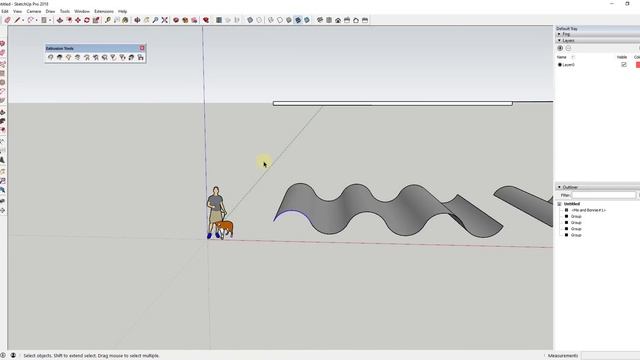Click the Zoom Extents tool
Viewport: 640px width, 360px height.
click(164, 20)
